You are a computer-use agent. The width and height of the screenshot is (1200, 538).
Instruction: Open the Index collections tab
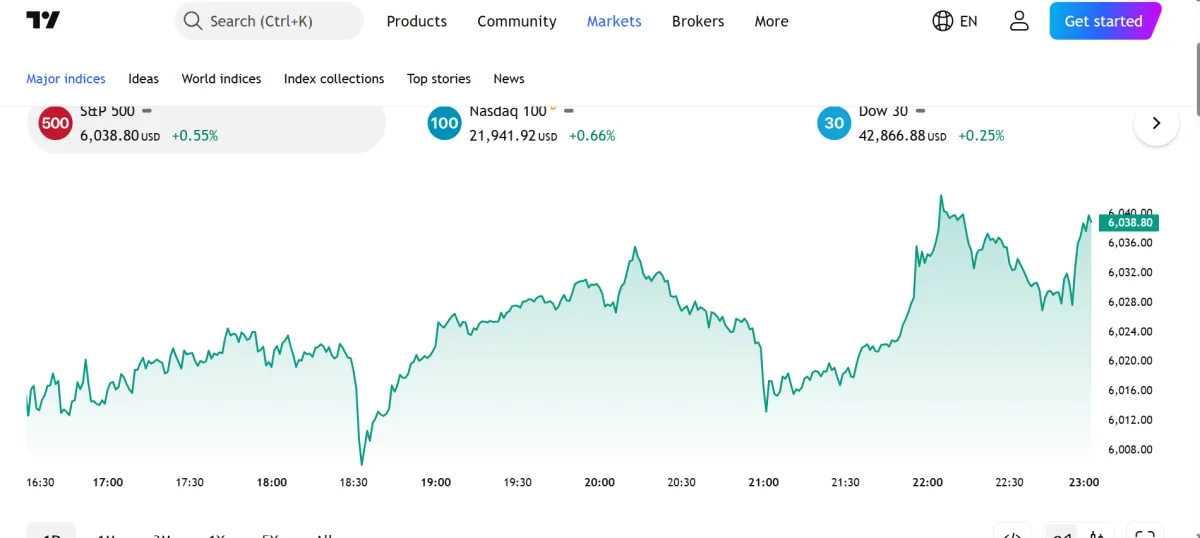(x=334, y=79)
